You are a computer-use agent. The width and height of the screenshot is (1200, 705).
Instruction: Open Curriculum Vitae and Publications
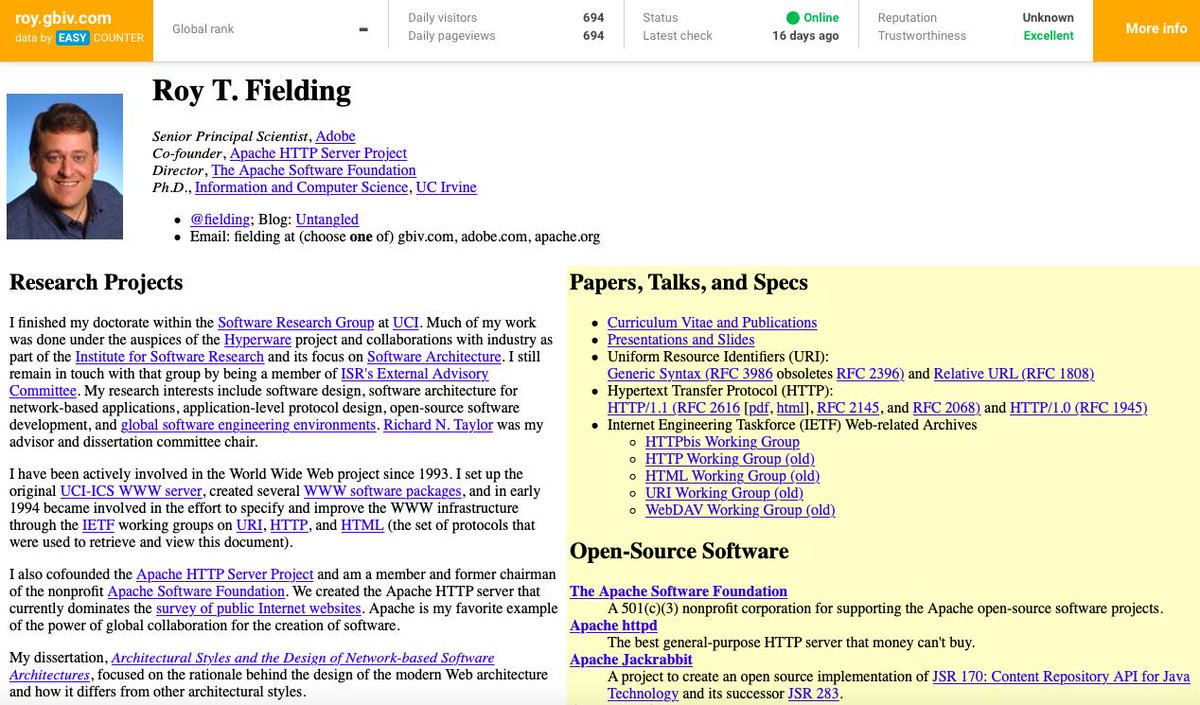tap(712, 323)
